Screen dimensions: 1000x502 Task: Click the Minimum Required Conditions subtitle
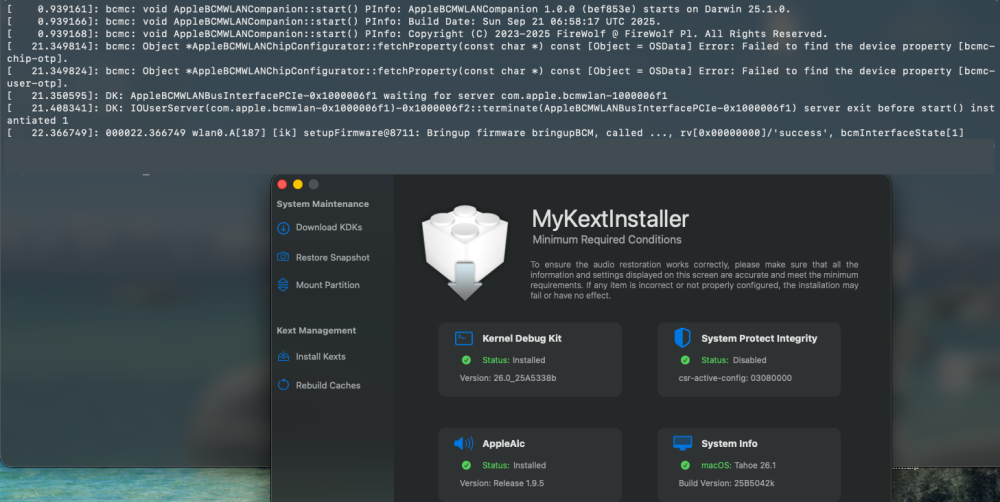point(607,240)
